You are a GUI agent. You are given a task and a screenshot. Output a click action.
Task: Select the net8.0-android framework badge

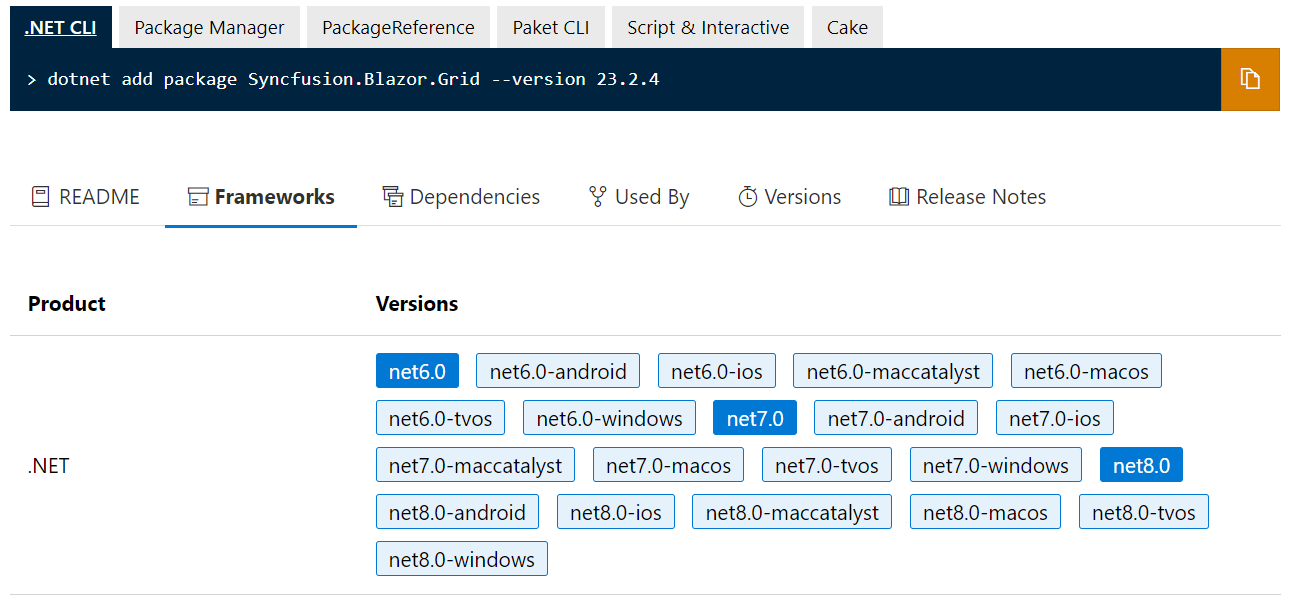(x=457, y=511)
